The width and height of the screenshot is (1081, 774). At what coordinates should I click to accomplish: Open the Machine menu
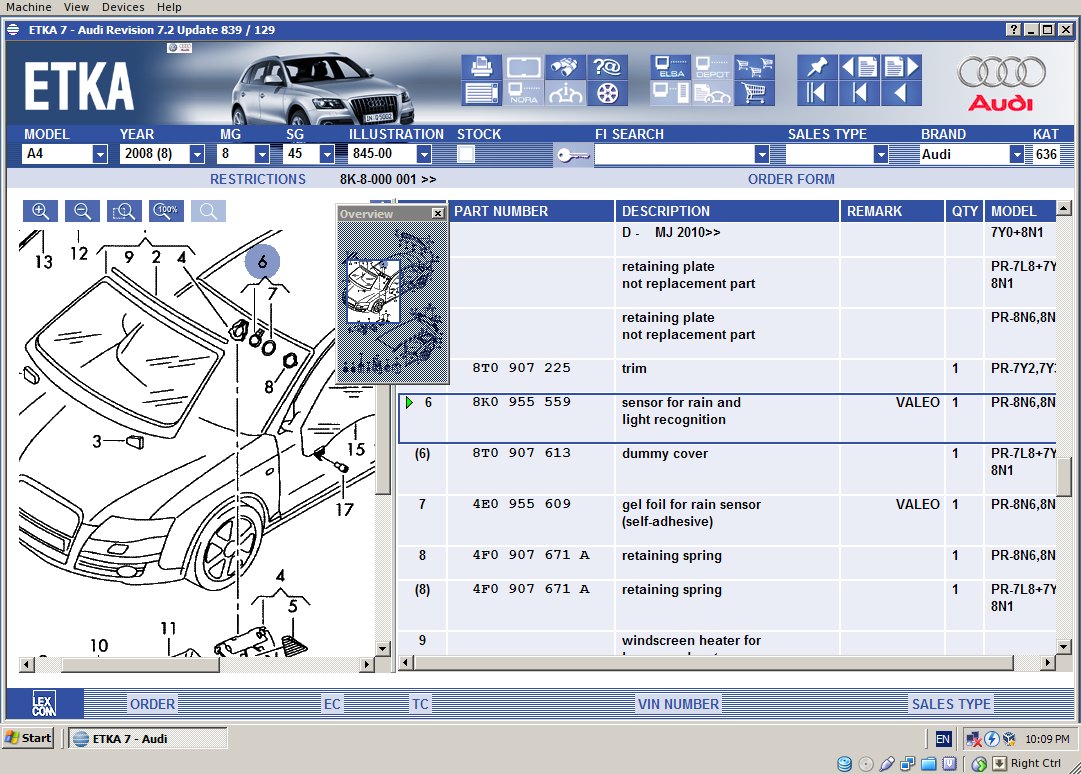29,7
